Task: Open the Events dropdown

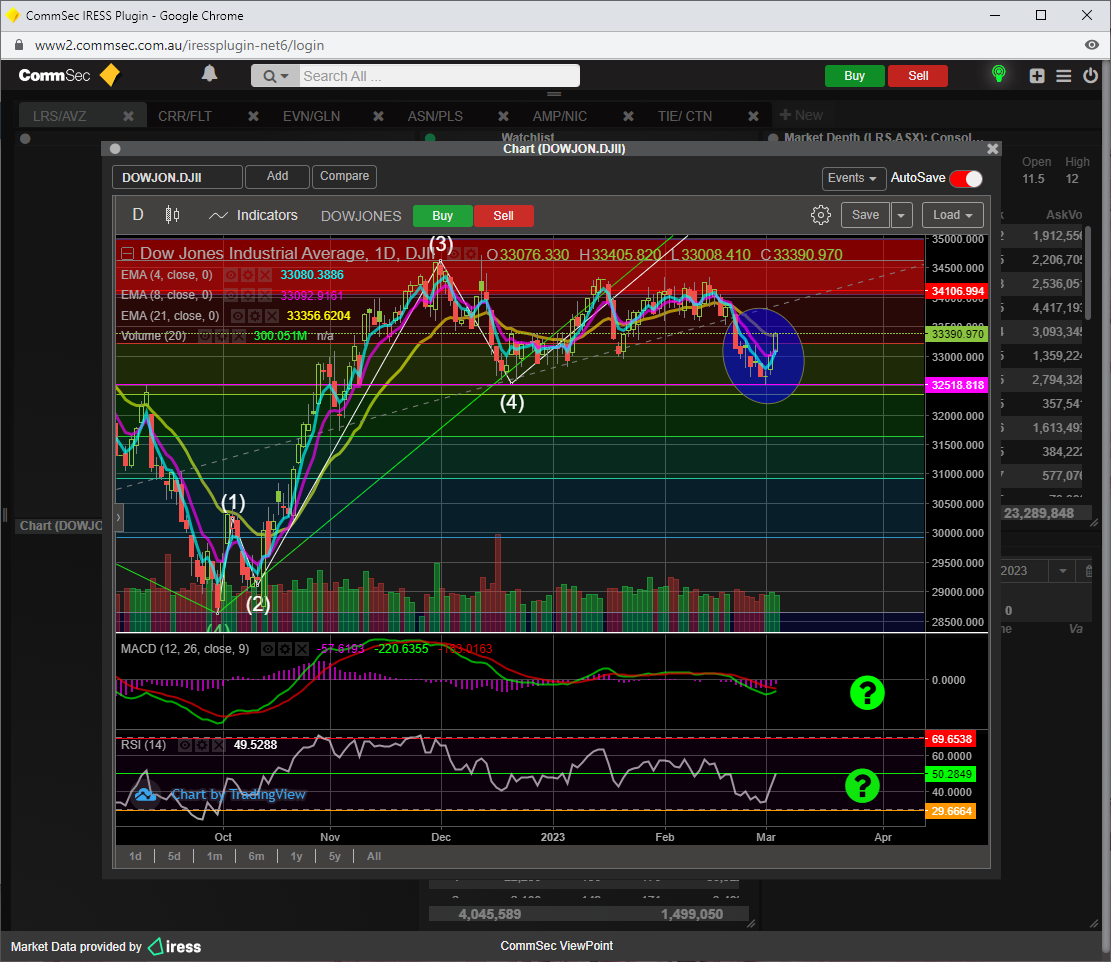Action: [853, 178]
